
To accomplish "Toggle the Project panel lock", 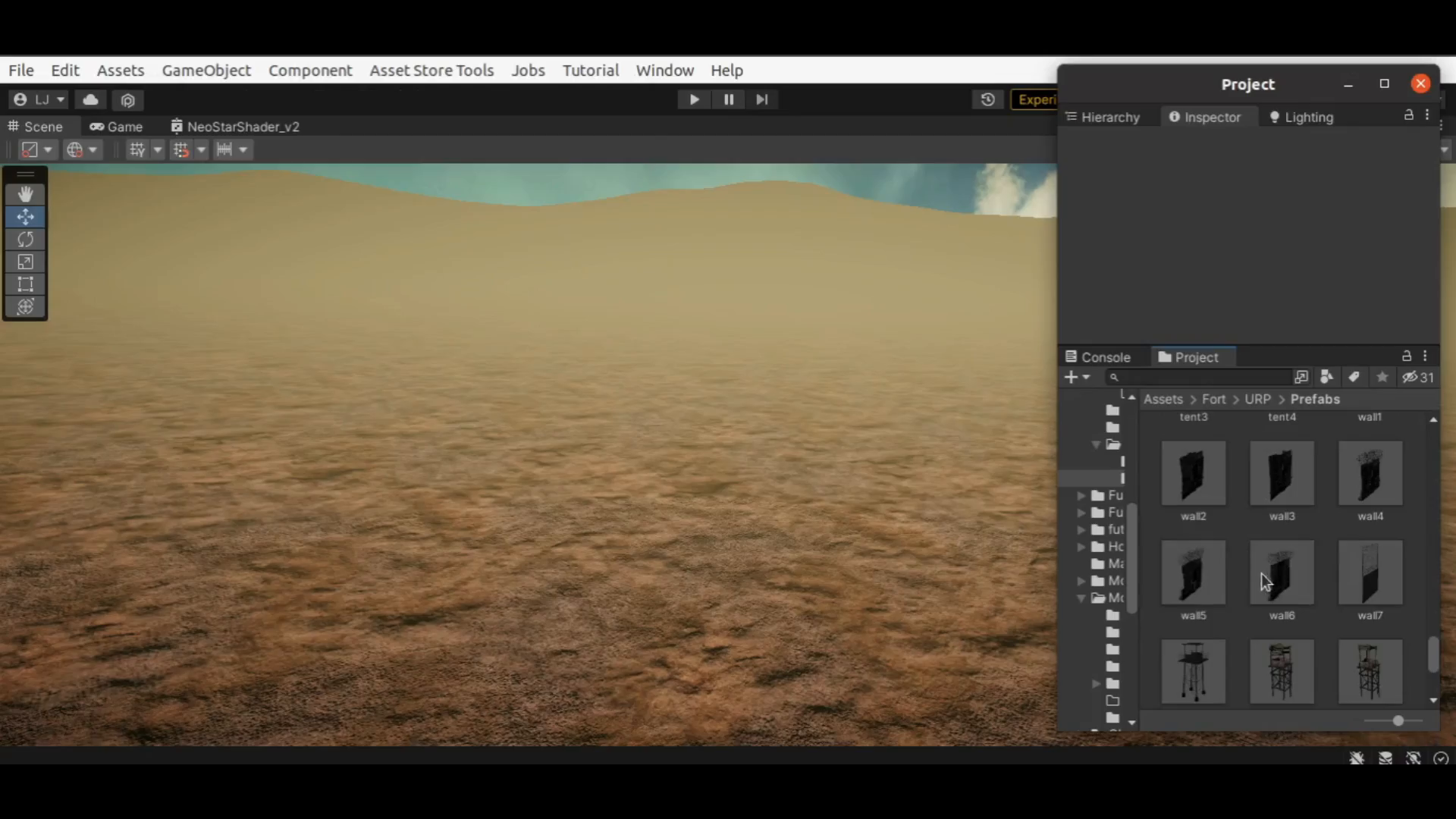I will [1406, 356].
